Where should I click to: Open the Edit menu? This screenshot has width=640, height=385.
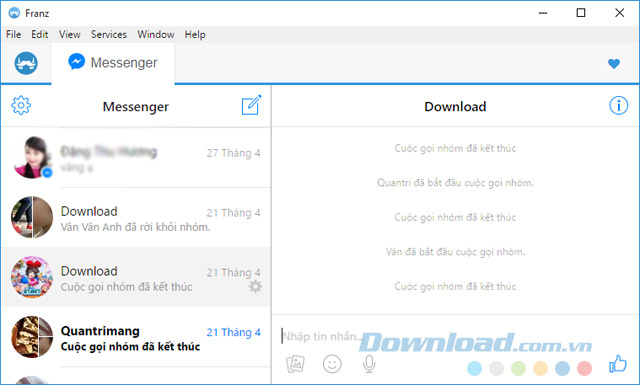click(x=40, y=35)
